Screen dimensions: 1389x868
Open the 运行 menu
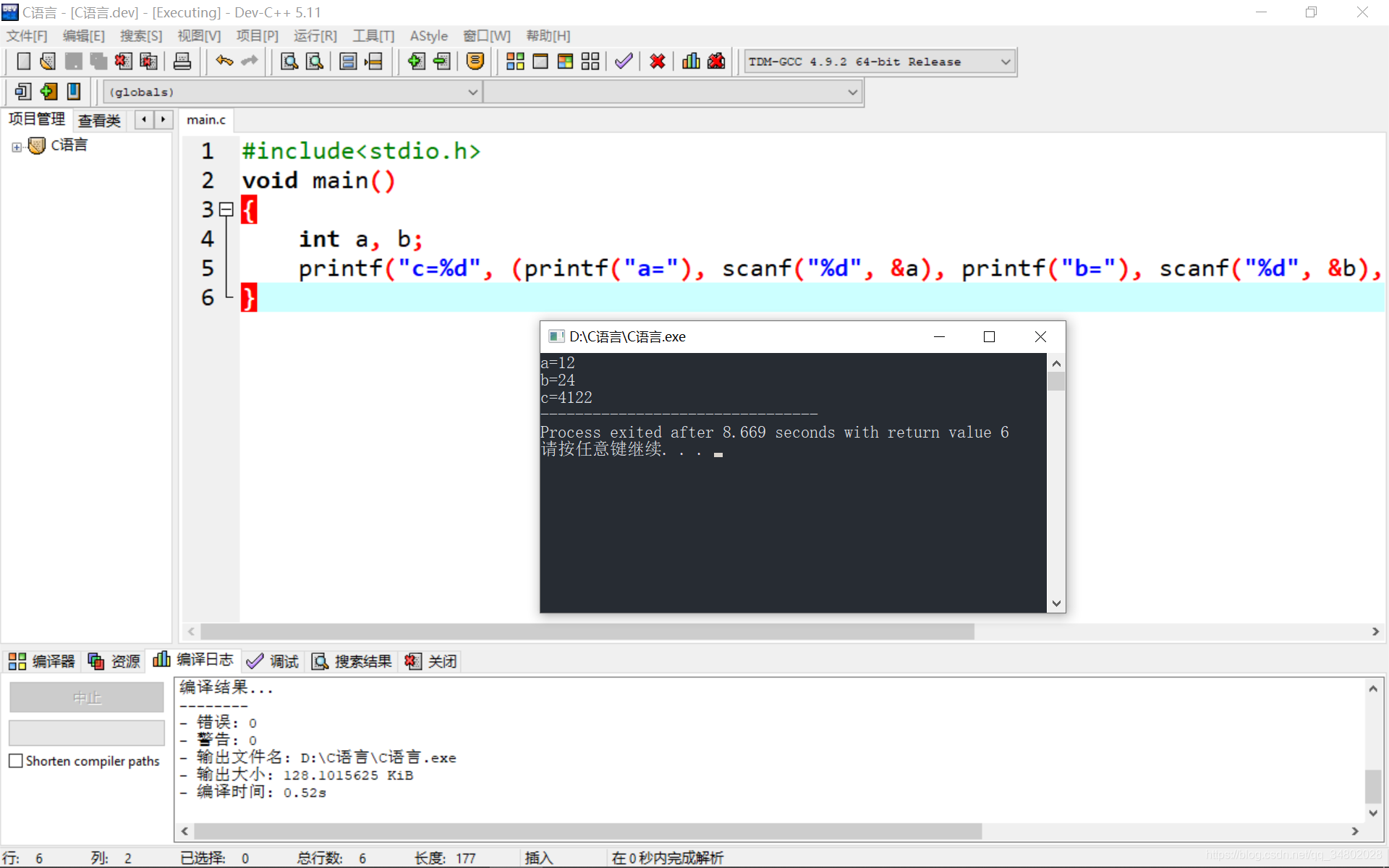click(312, 37)
